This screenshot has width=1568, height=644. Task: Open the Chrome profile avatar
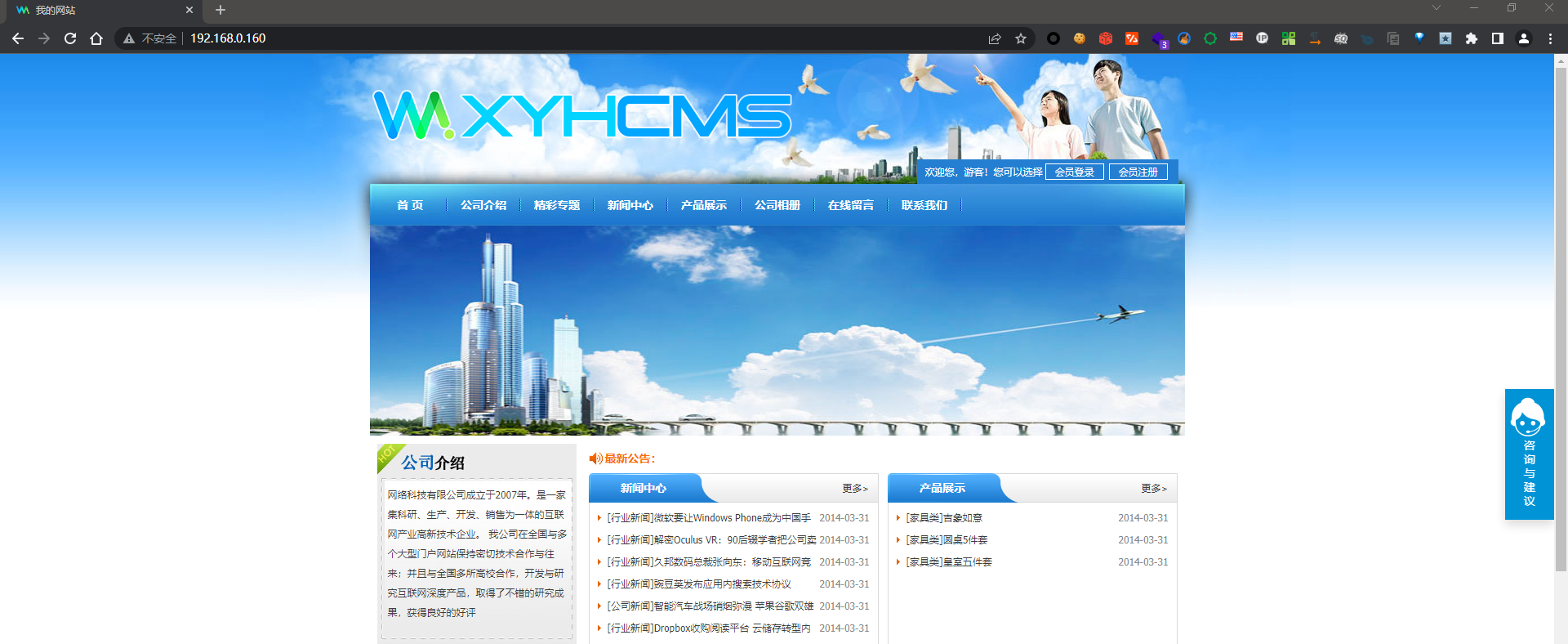pos(1524,38)
